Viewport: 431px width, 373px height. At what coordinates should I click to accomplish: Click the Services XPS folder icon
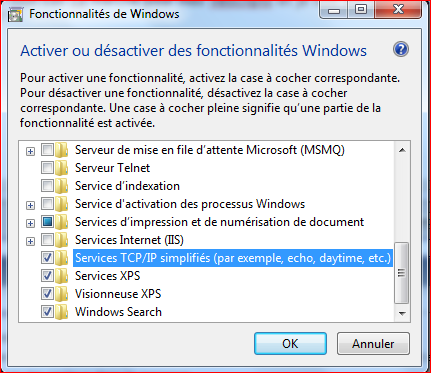point(62,276)
